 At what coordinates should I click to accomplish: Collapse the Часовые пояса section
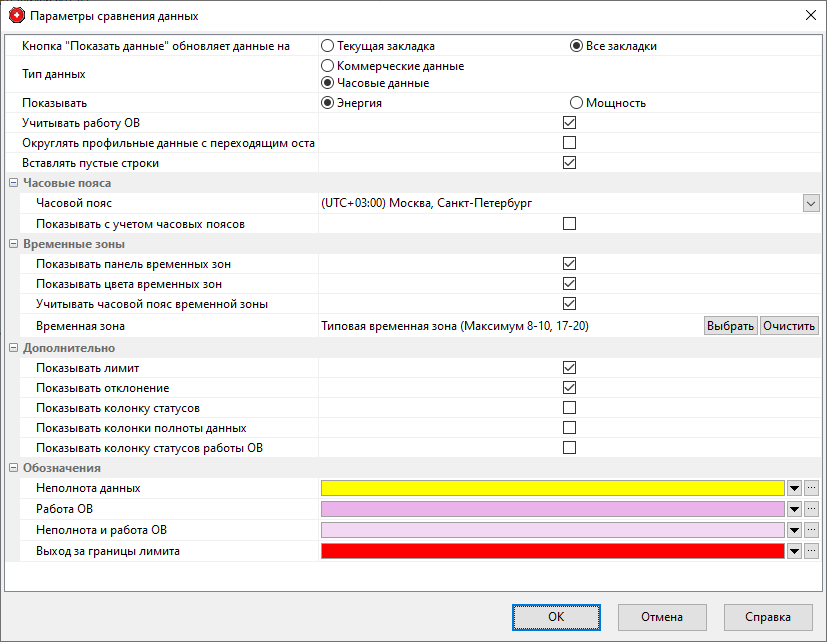click(x=13, y=184)
